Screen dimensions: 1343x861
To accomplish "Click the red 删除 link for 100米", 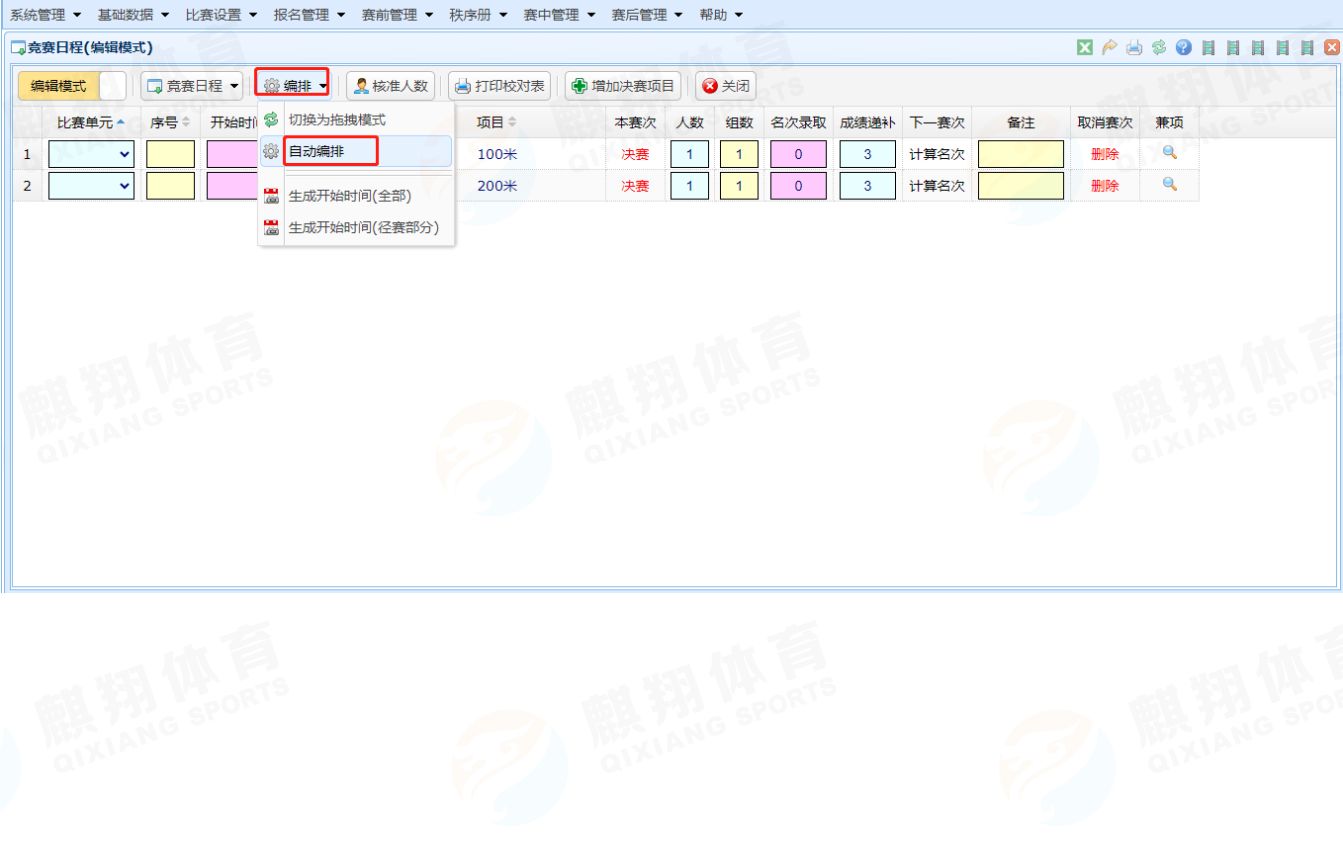I will (x=1104, y=154).
